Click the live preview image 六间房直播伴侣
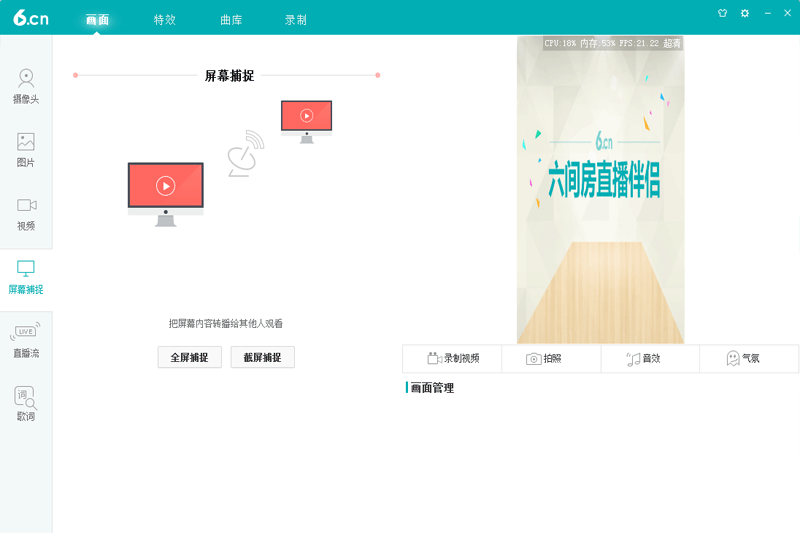 (601, 190)
